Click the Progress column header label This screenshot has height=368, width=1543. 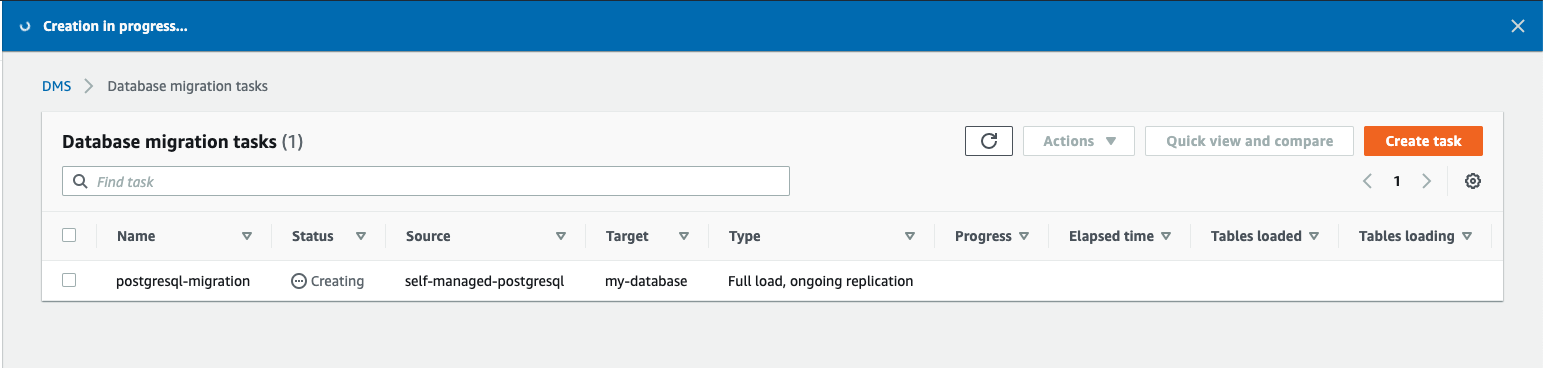[983, 237]
